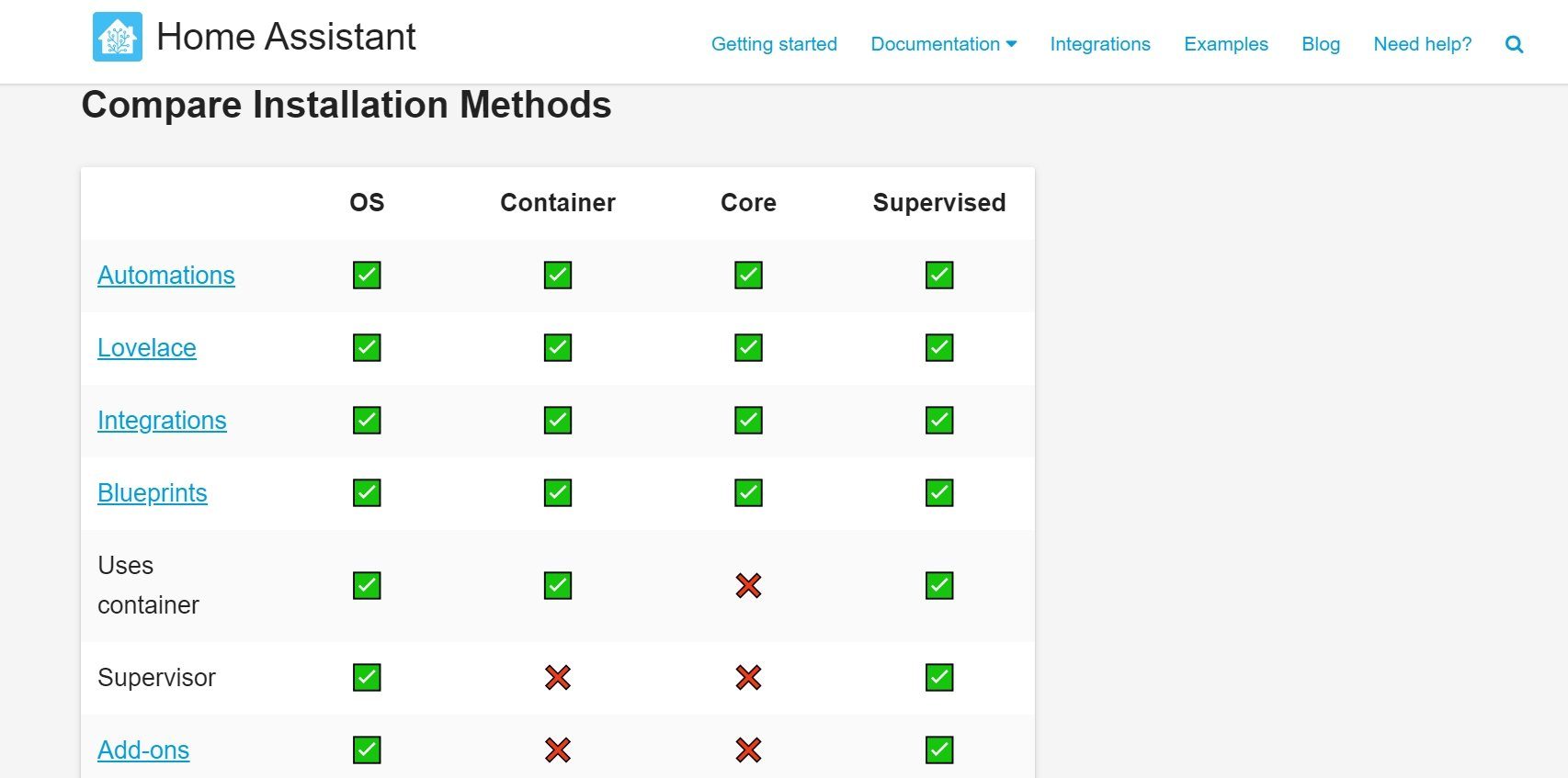Click the Core checkmark in Automations row
The height and width of the screenshot is (778, 1568).
point(748,275)
